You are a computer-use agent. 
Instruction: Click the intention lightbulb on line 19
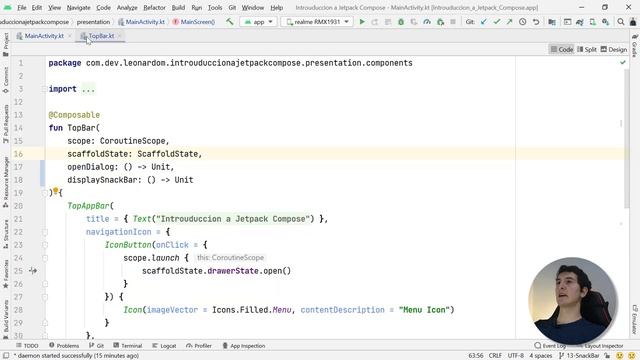[x=56, y=191]
